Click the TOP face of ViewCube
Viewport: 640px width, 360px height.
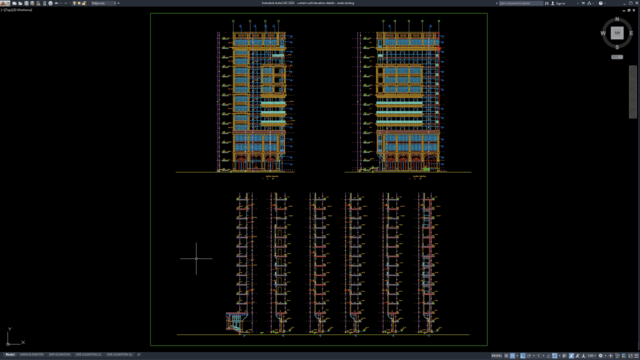click(617, 33)
